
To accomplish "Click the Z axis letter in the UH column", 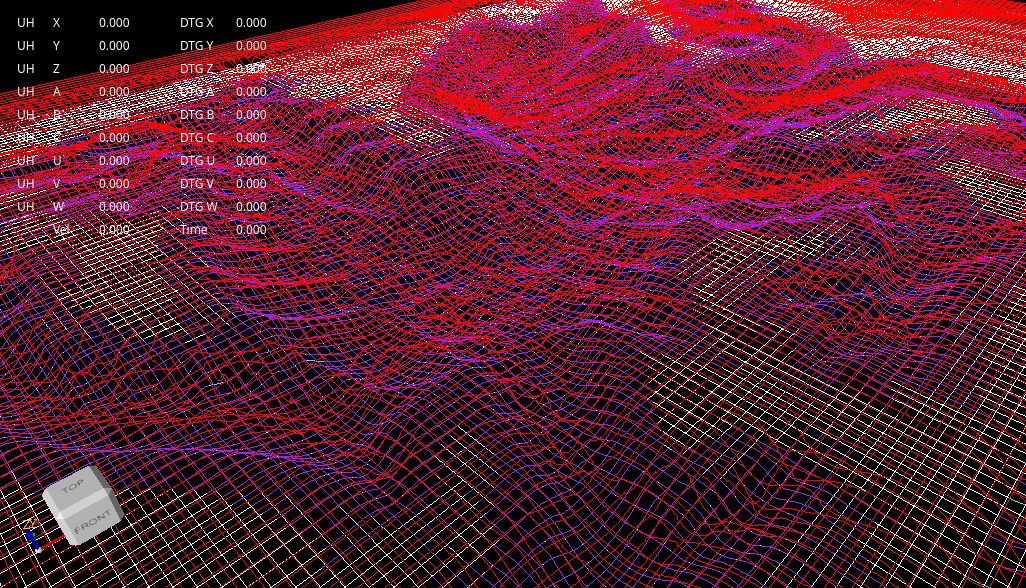I will [56, 69].
